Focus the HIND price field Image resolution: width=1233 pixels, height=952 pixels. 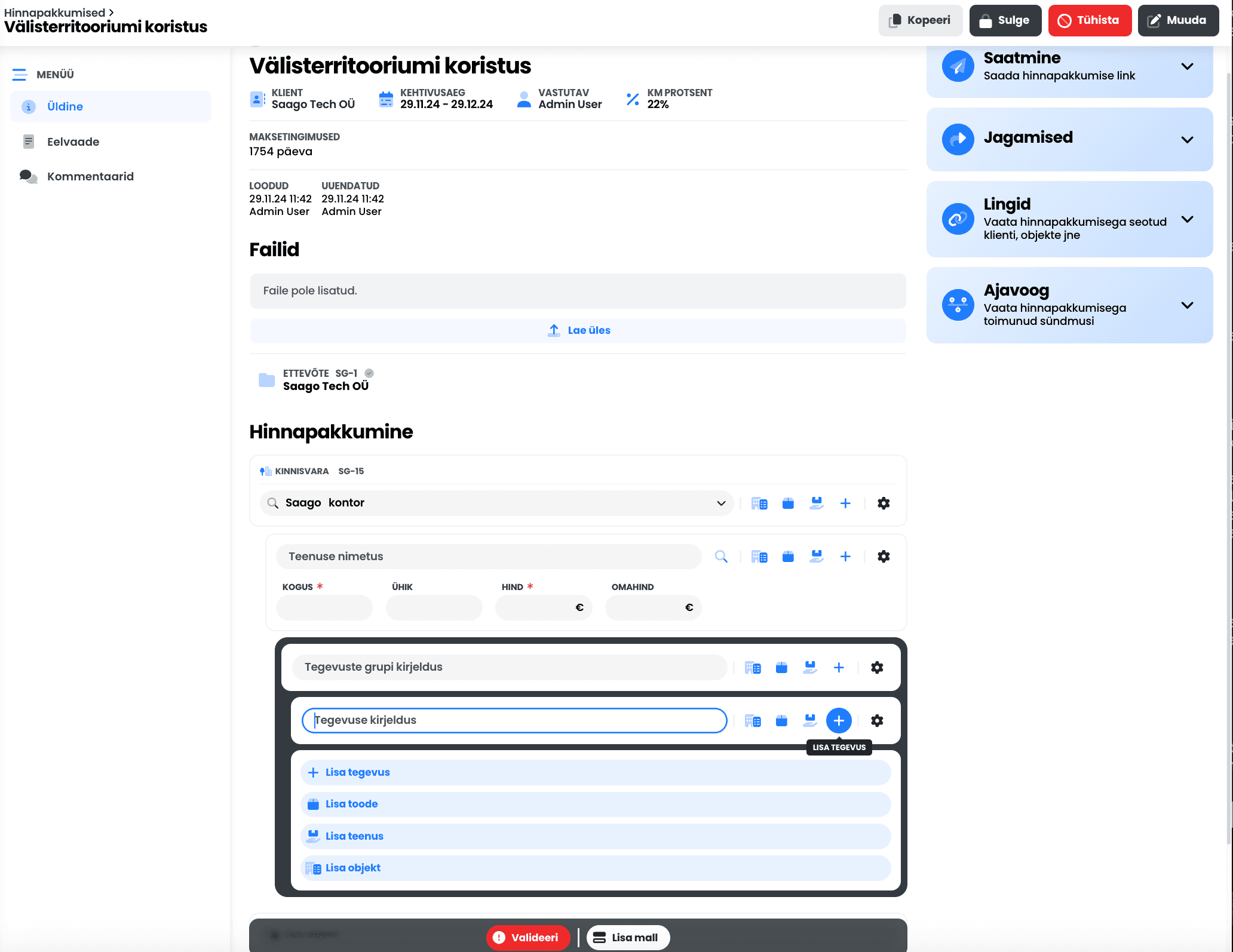coord(544,607)
